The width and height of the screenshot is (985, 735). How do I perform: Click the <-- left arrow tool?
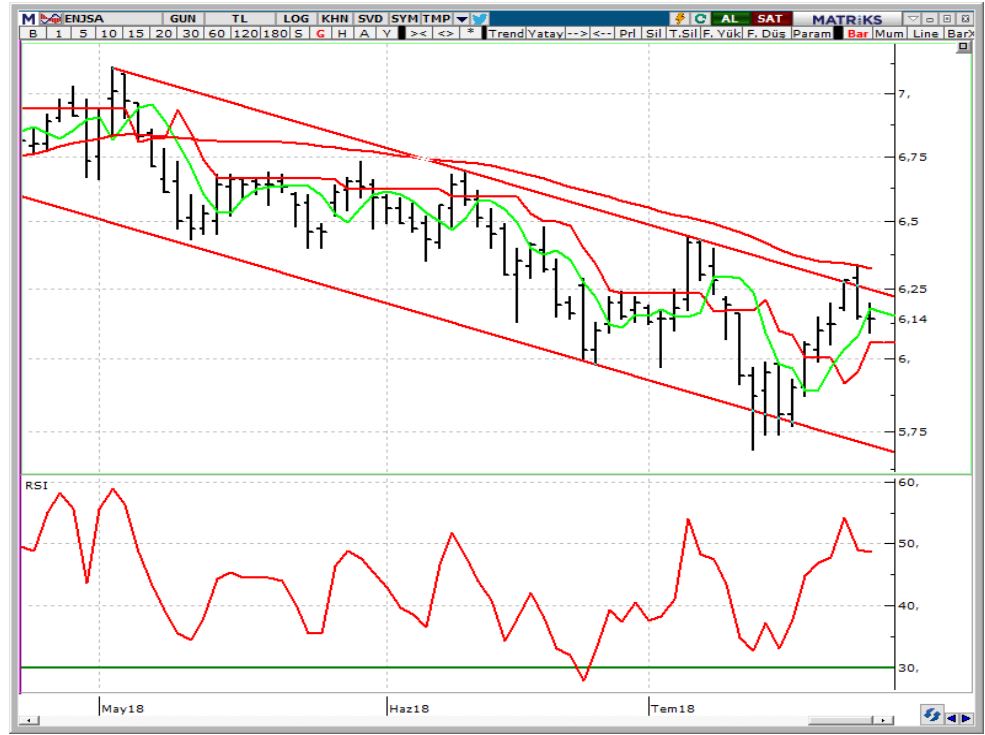tap(602, 33)
